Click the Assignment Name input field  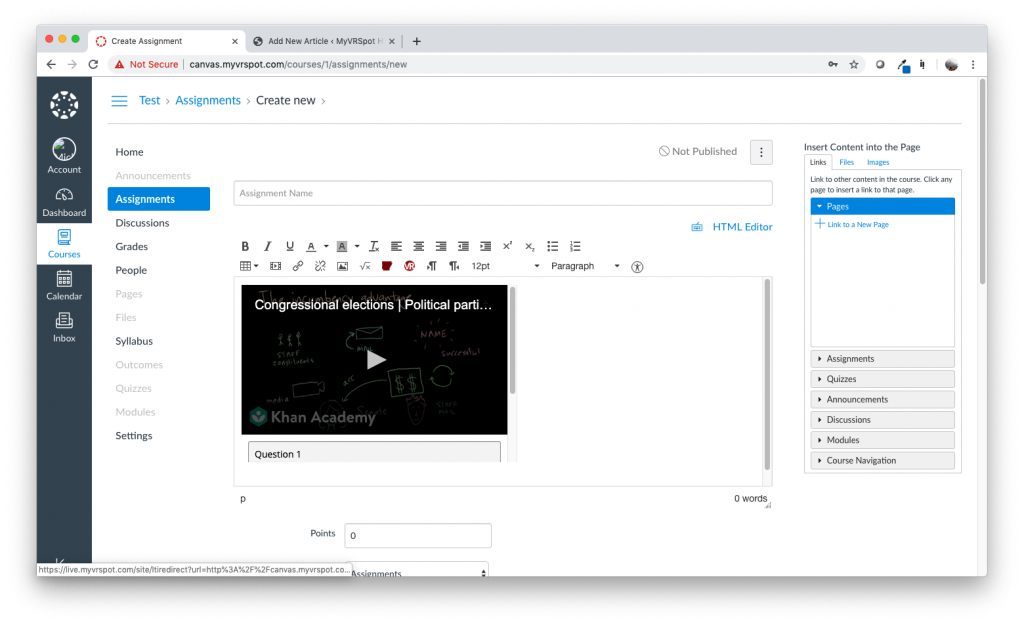coord(503,193)
